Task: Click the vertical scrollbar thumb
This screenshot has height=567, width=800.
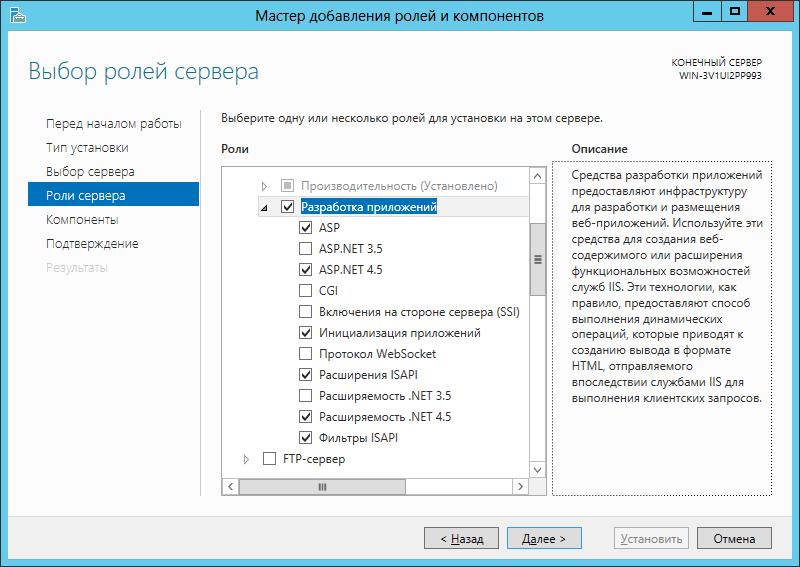Action: (x=537, y=259)
